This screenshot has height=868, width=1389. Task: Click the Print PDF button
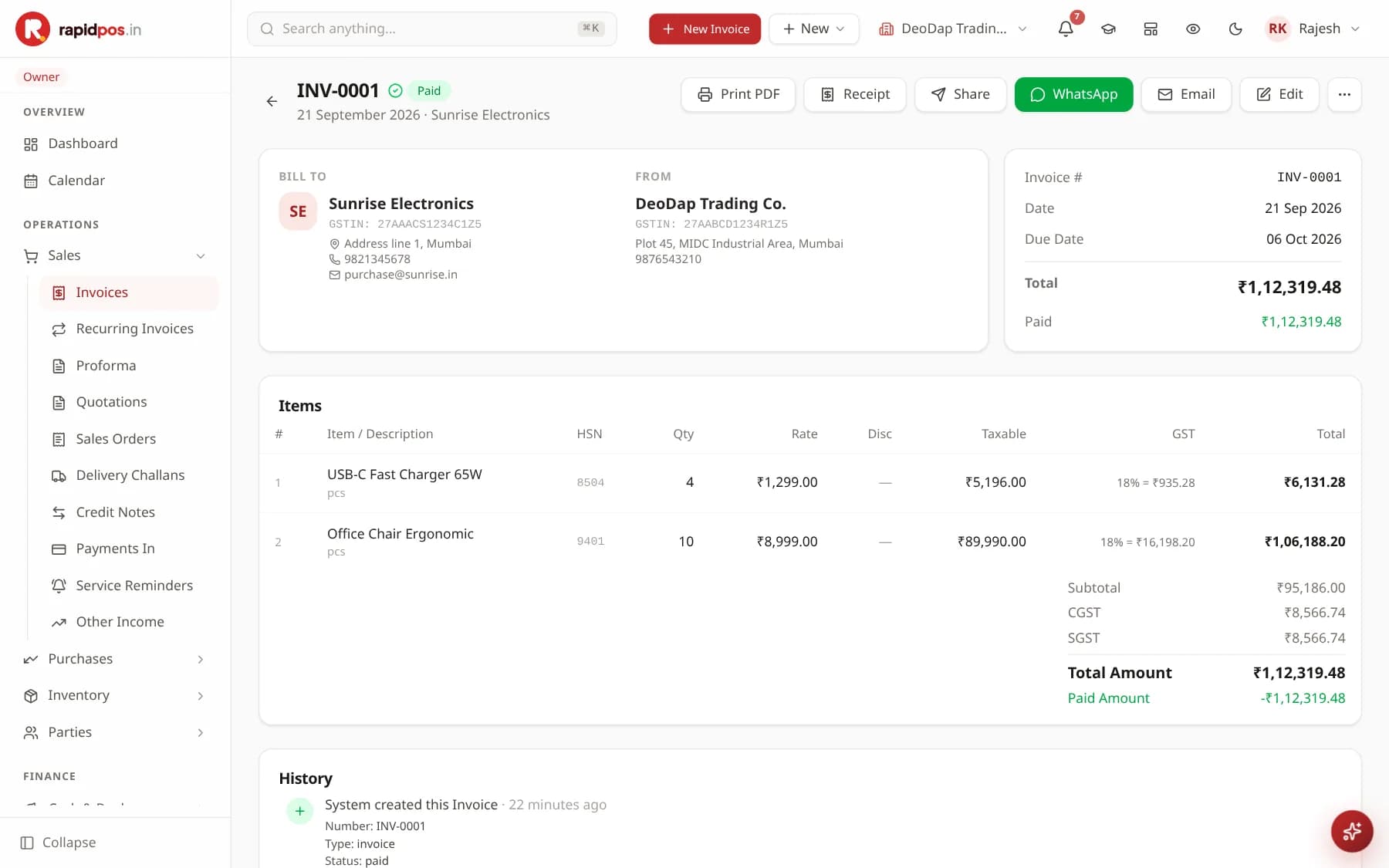[x=738, y=94]
